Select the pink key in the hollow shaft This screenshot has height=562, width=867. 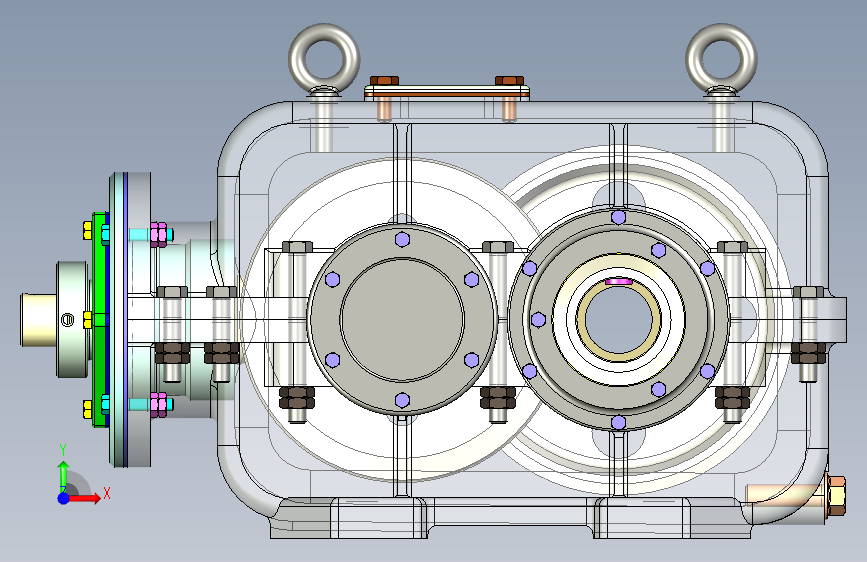[618, 282]
